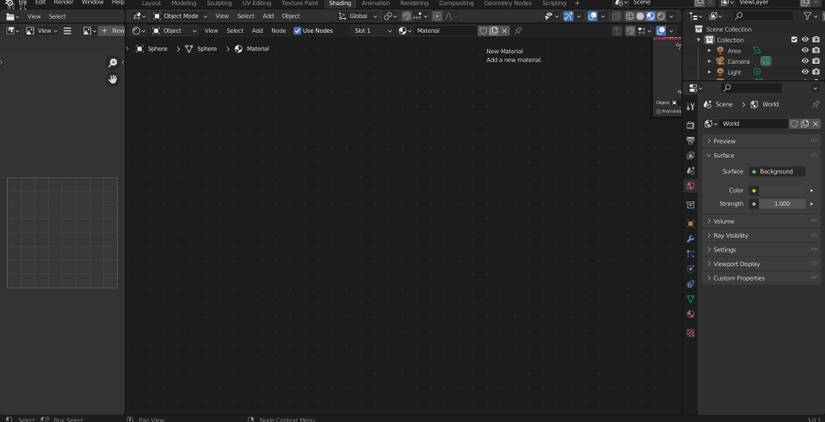
Task: Open the Texture properties tab
Action: coord(690,333)
